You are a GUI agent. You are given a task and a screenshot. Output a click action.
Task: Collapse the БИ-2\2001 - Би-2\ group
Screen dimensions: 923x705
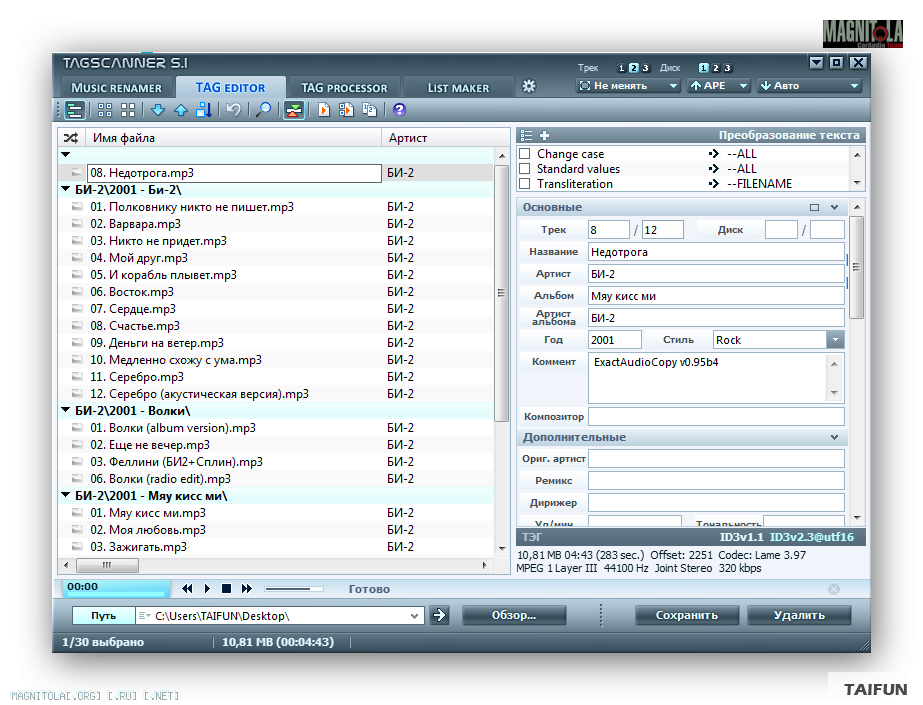click(x=66, y=189)
